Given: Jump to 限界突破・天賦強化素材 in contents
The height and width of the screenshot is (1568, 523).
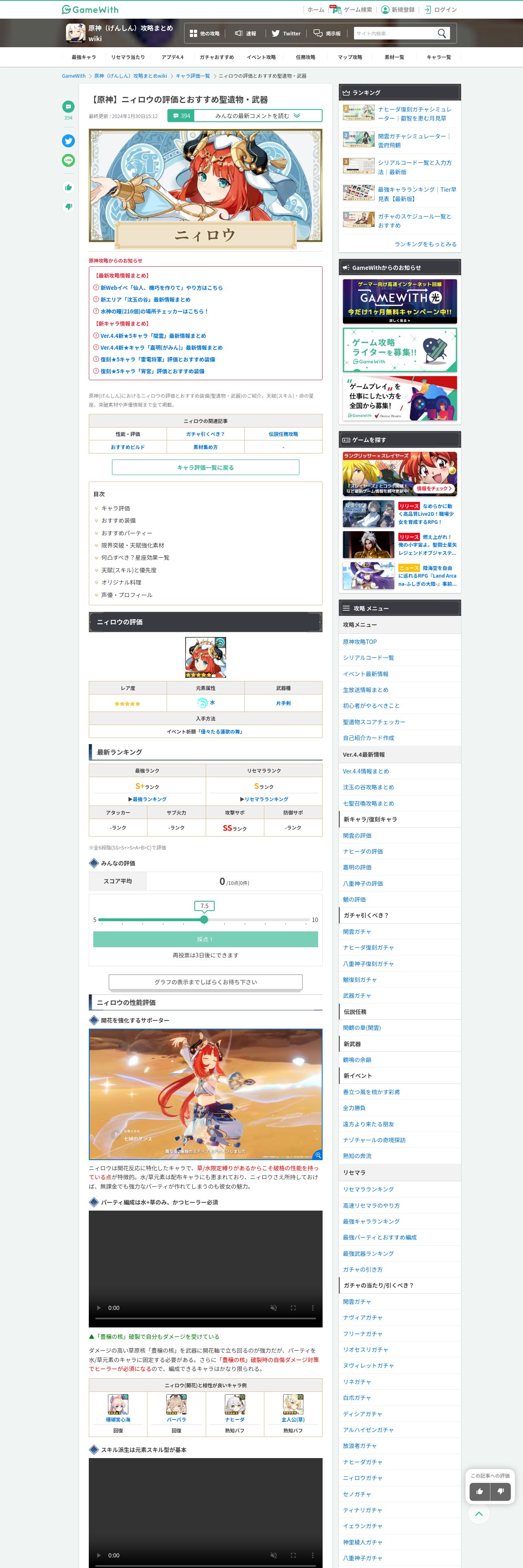Looking at the screenshot, I should pos(132,545).
